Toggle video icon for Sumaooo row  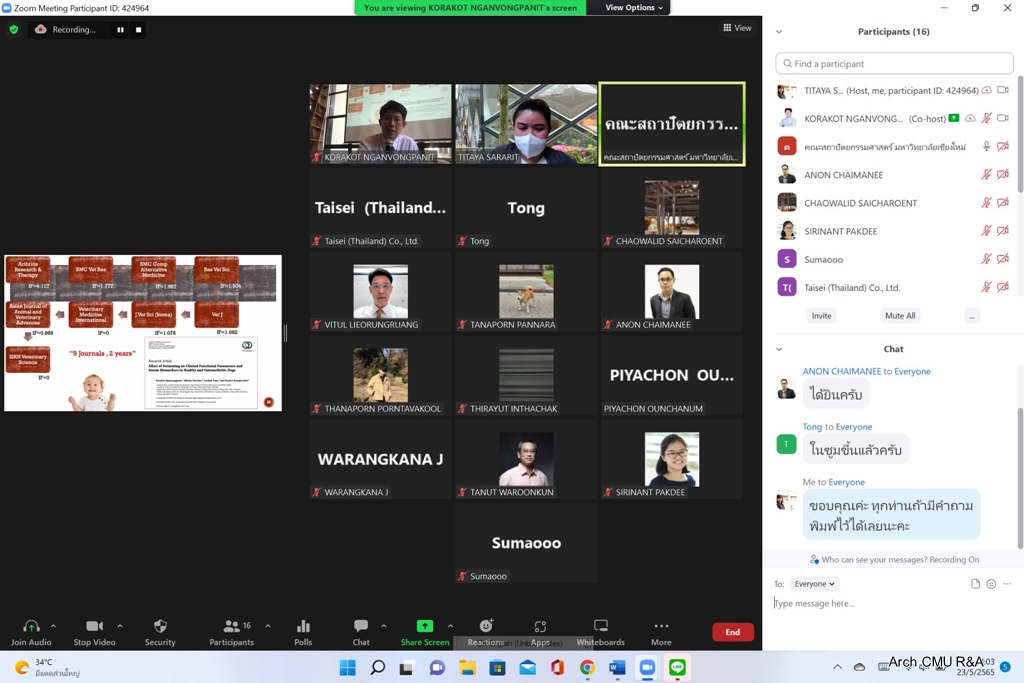pos(1003,259)
